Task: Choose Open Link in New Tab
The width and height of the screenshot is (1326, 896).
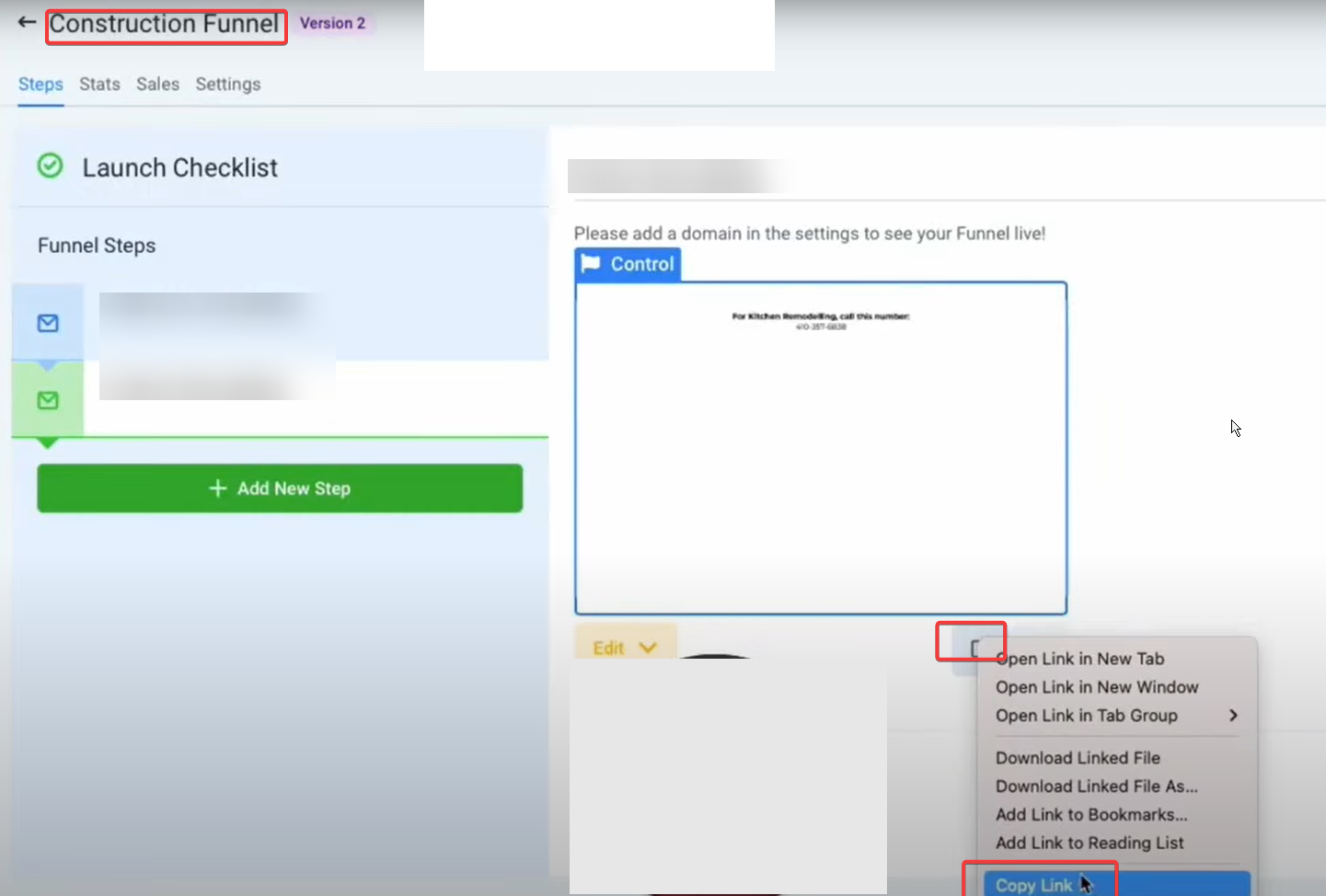Action: pyautogui.click(x=1080, y=659)
